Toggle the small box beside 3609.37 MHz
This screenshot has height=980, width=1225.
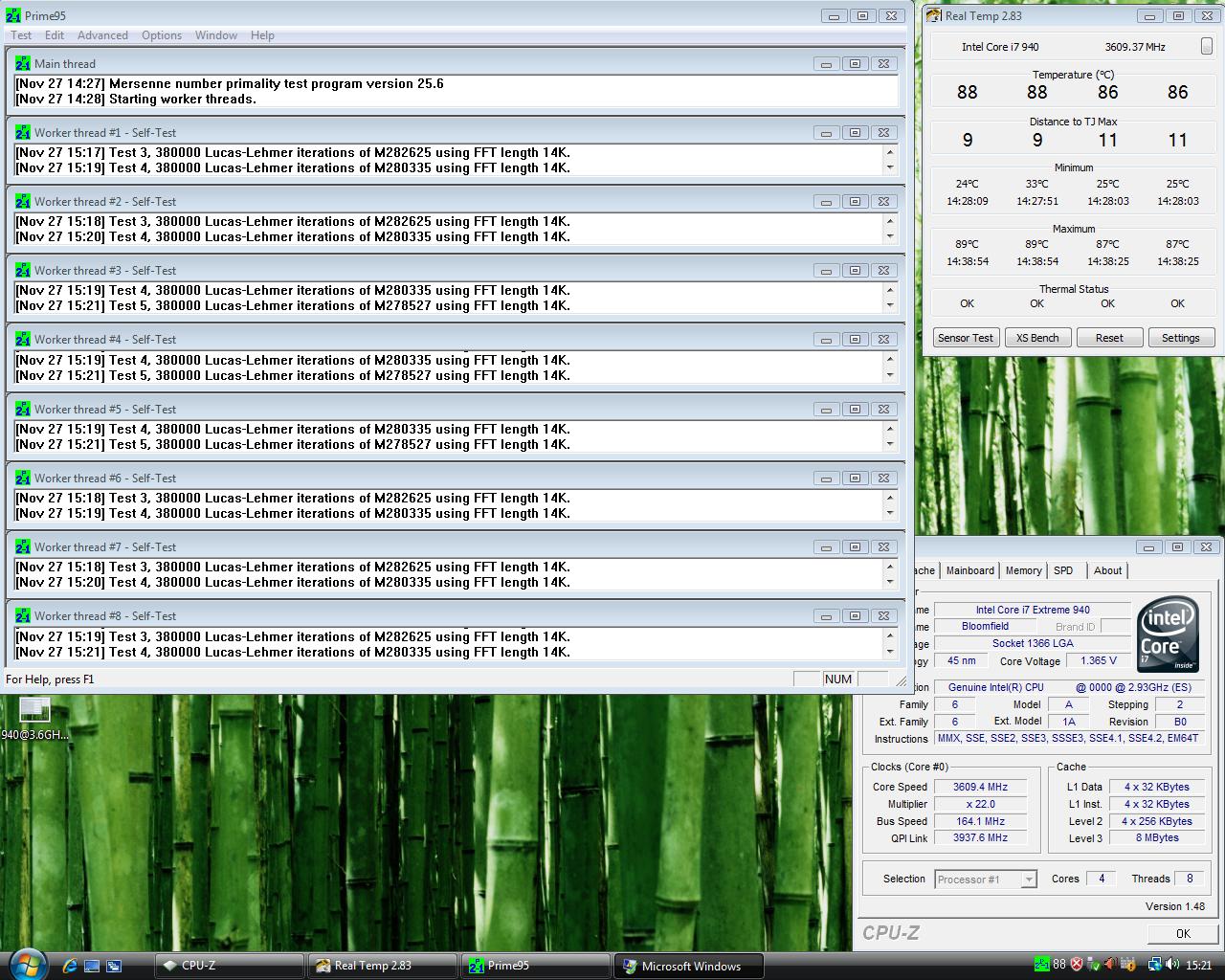point(1206,46)
